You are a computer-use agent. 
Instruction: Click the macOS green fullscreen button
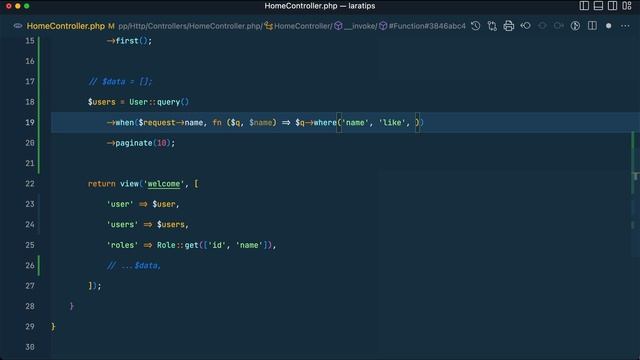(27, 6)
